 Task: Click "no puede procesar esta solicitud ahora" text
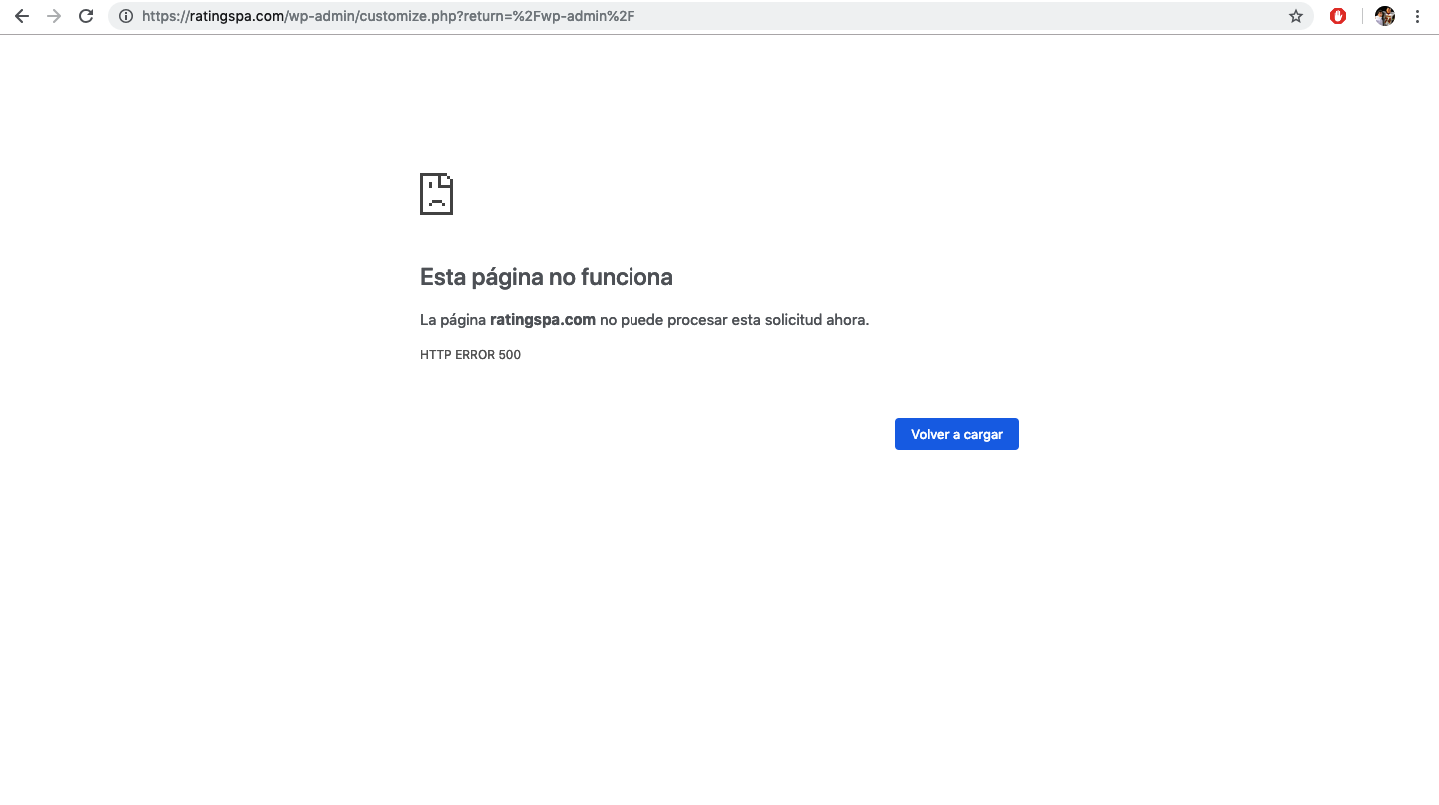click(x=734, y=320)
